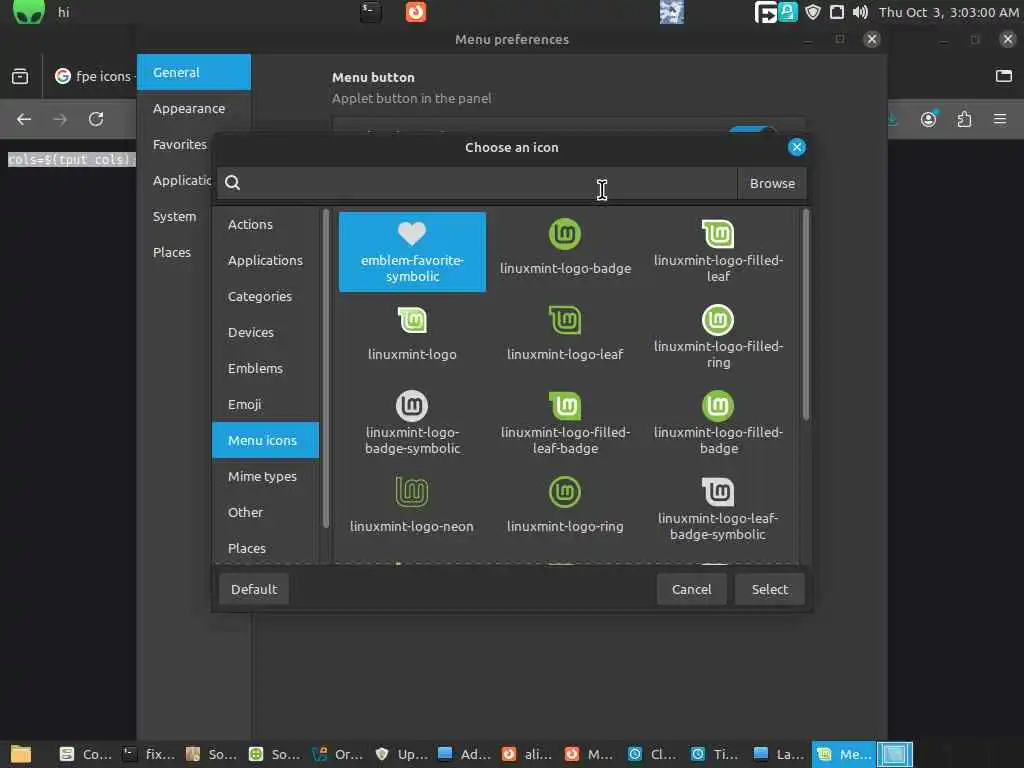The image size is (1024, 768).
Task: Choose the linuxmint-logo-badge icon
Action: click(565, 248)
